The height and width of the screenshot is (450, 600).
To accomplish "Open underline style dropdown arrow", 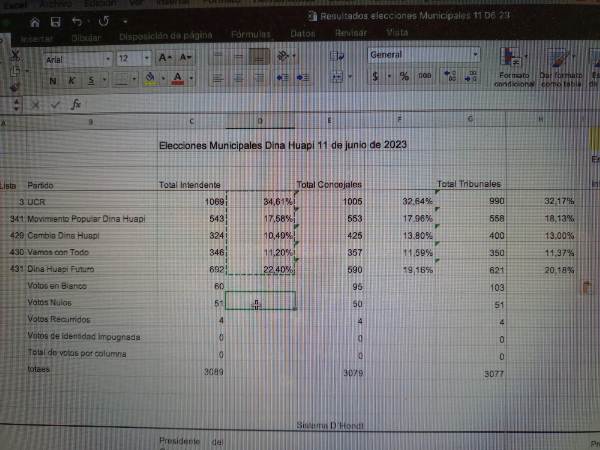I will tap(104, 80).
